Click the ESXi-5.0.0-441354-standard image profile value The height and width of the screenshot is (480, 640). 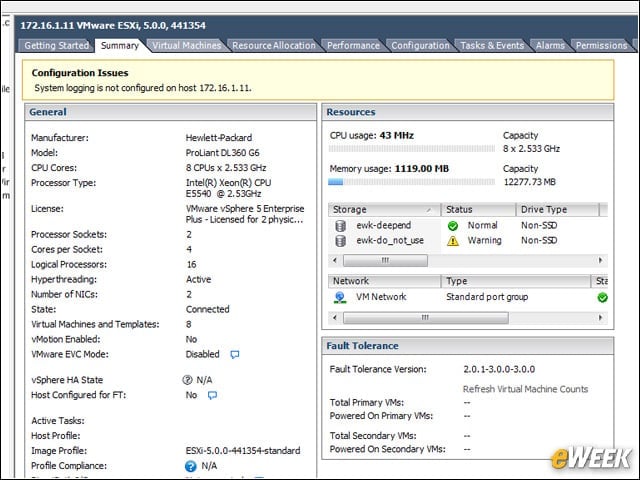243,451
